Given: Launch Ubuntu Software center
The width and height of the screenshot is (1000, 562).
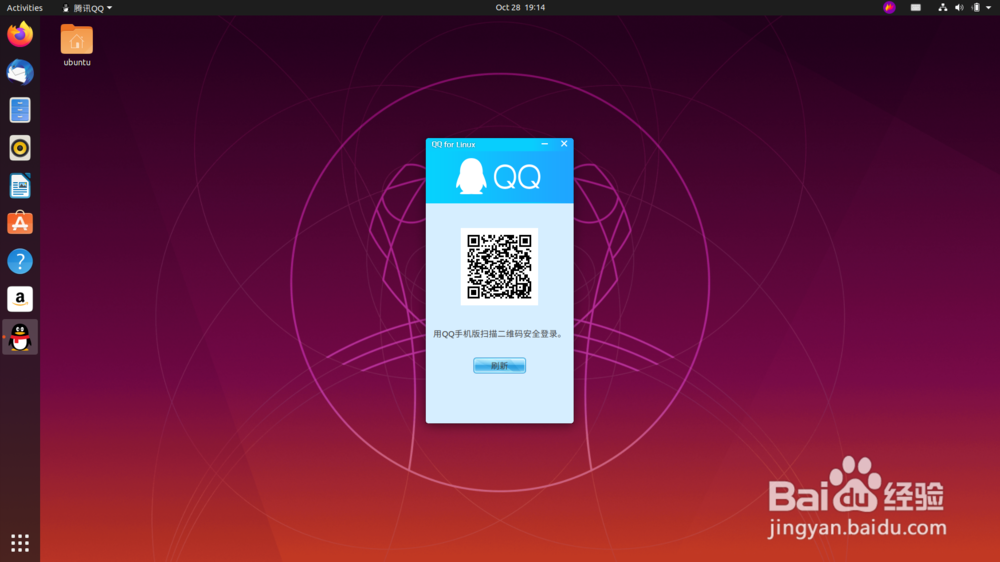Looking at the screenshot, I should (x=20, y=223).
